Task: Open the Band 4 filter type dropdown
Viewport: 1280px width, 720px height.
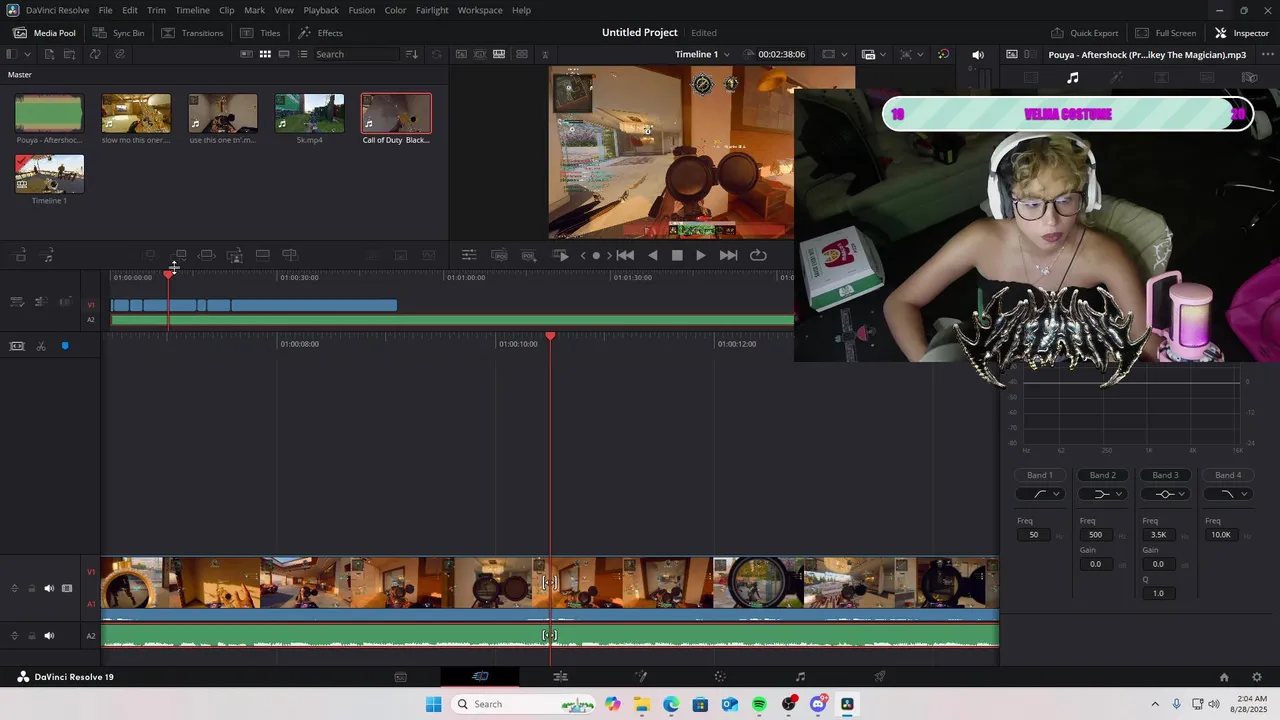Action: [x=1228, y=494]
